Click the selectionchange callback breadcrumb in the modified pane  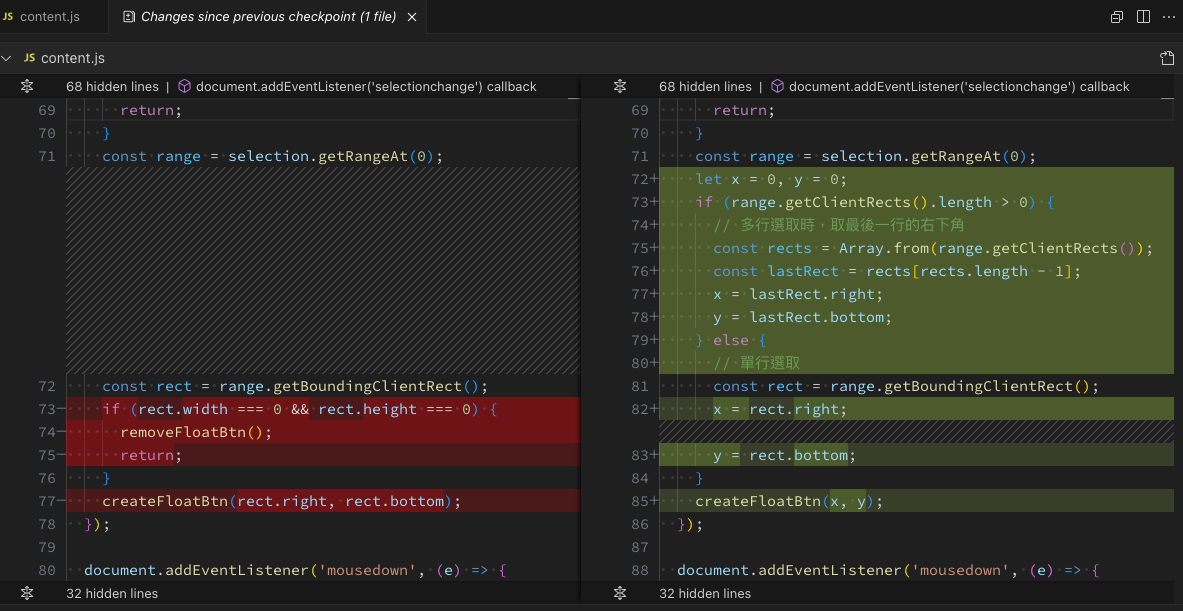coord(959,86)
